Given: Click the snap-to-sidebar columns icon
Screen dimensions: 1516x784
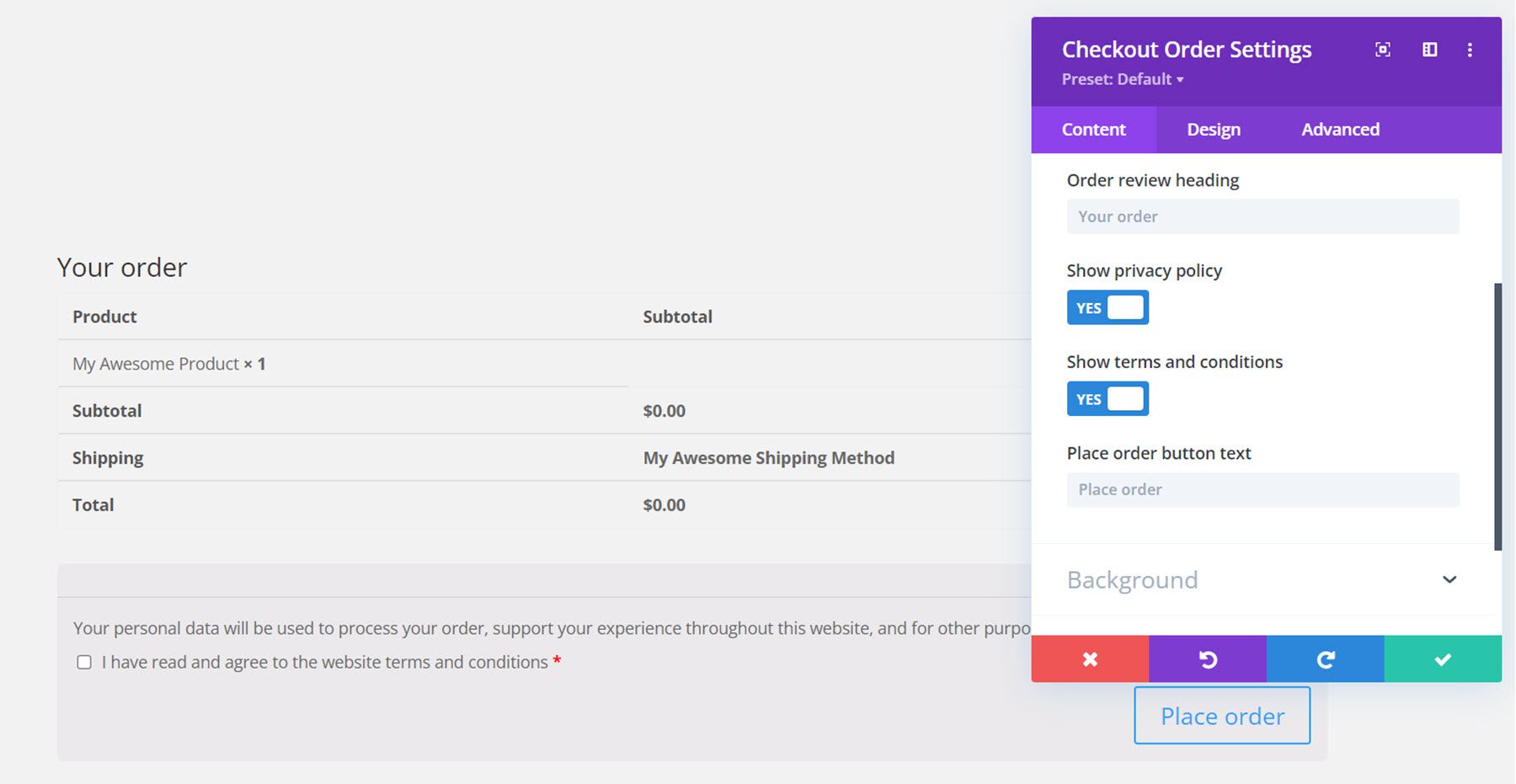Looking at the screenshot, I should (x=1430, y=50).
